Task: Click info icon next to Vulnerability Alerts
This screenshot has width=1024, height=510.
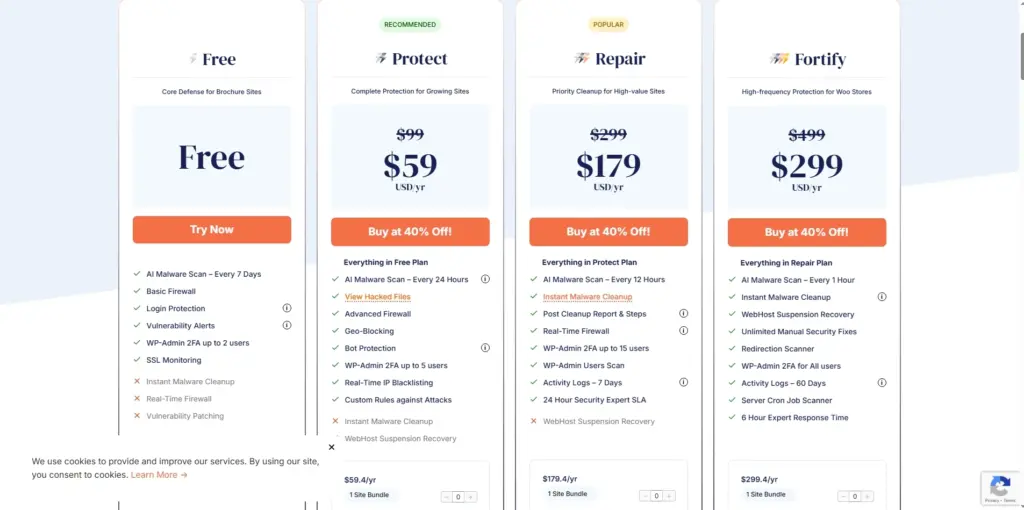Action: click(x=286, y=325)
